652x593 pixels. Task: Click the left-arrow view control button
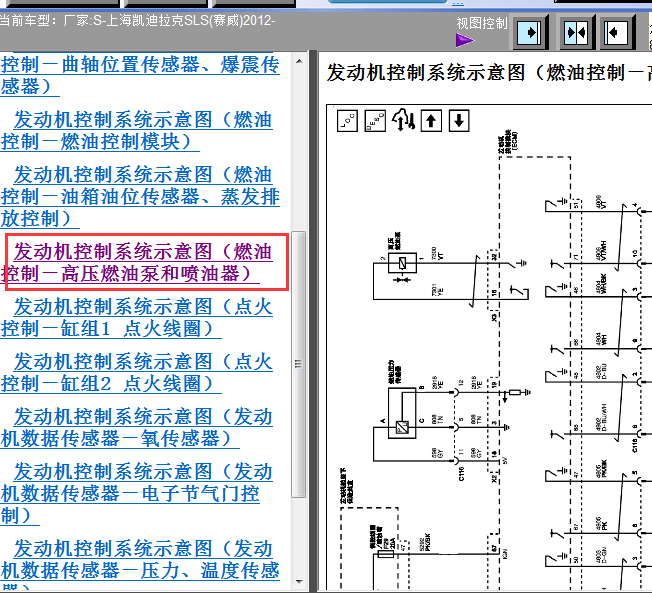click(x=617, y=32)
